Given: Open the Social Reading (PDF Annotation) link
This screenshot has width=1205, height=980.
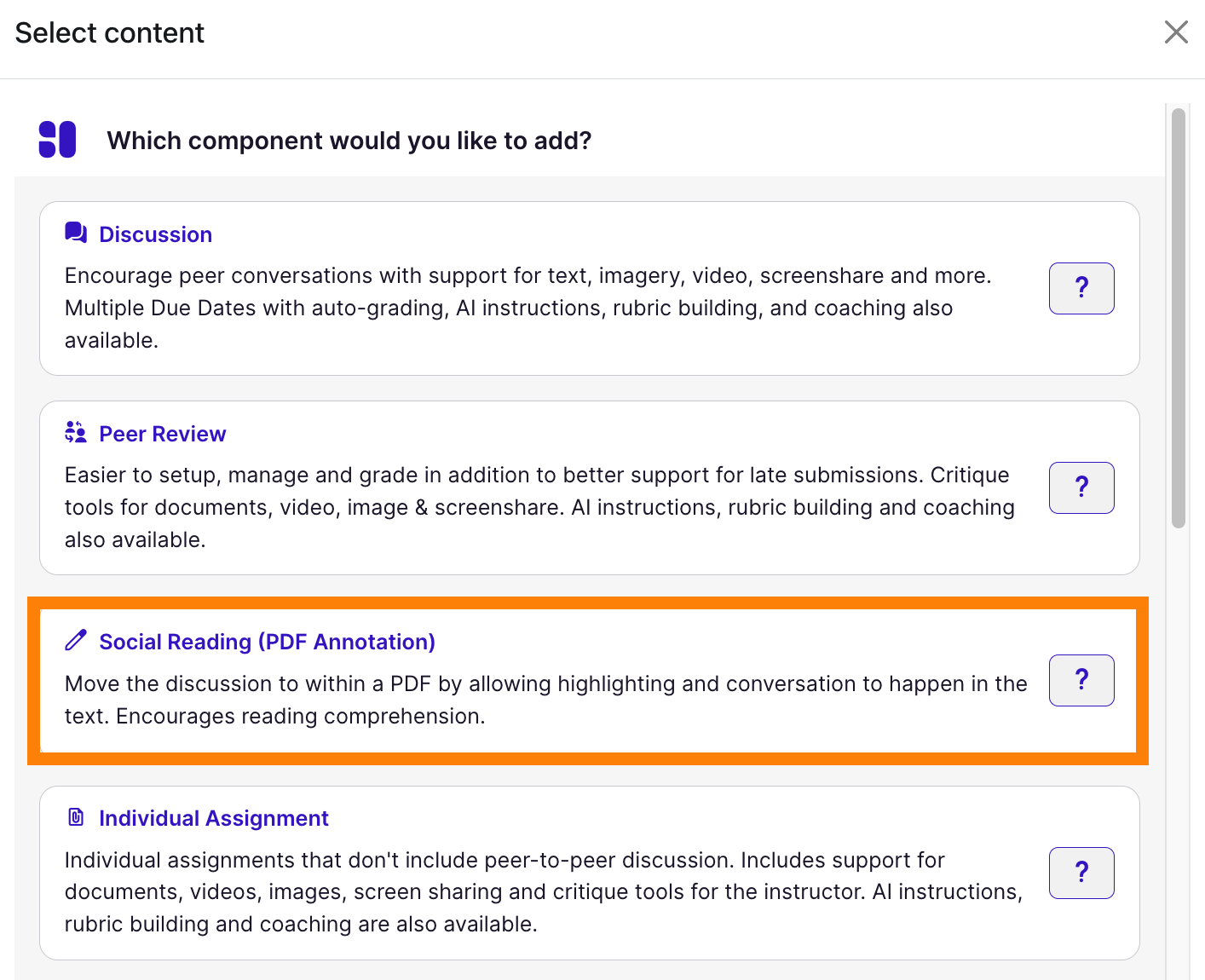Looking at the screenshot, I should click(x=267, y=642).
